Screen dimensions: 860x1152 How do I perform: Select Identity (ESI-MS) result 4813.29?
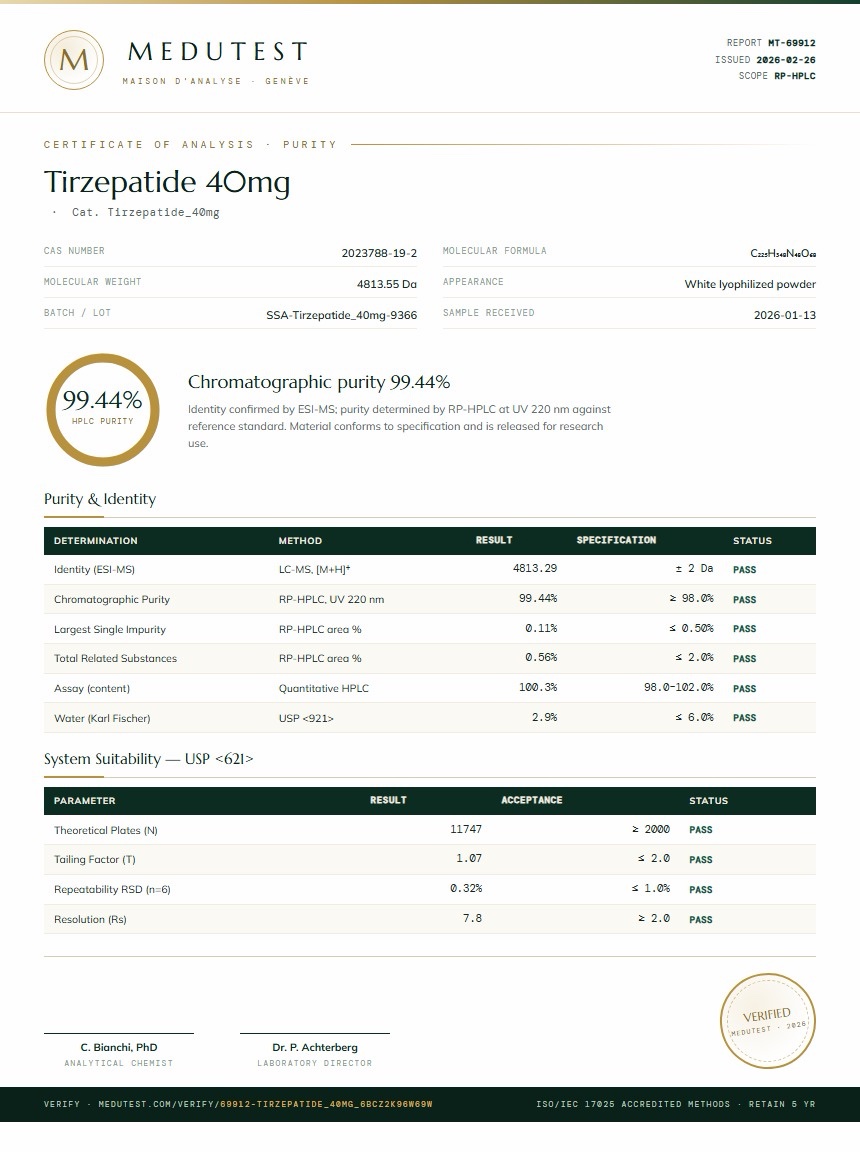(535, 568)
